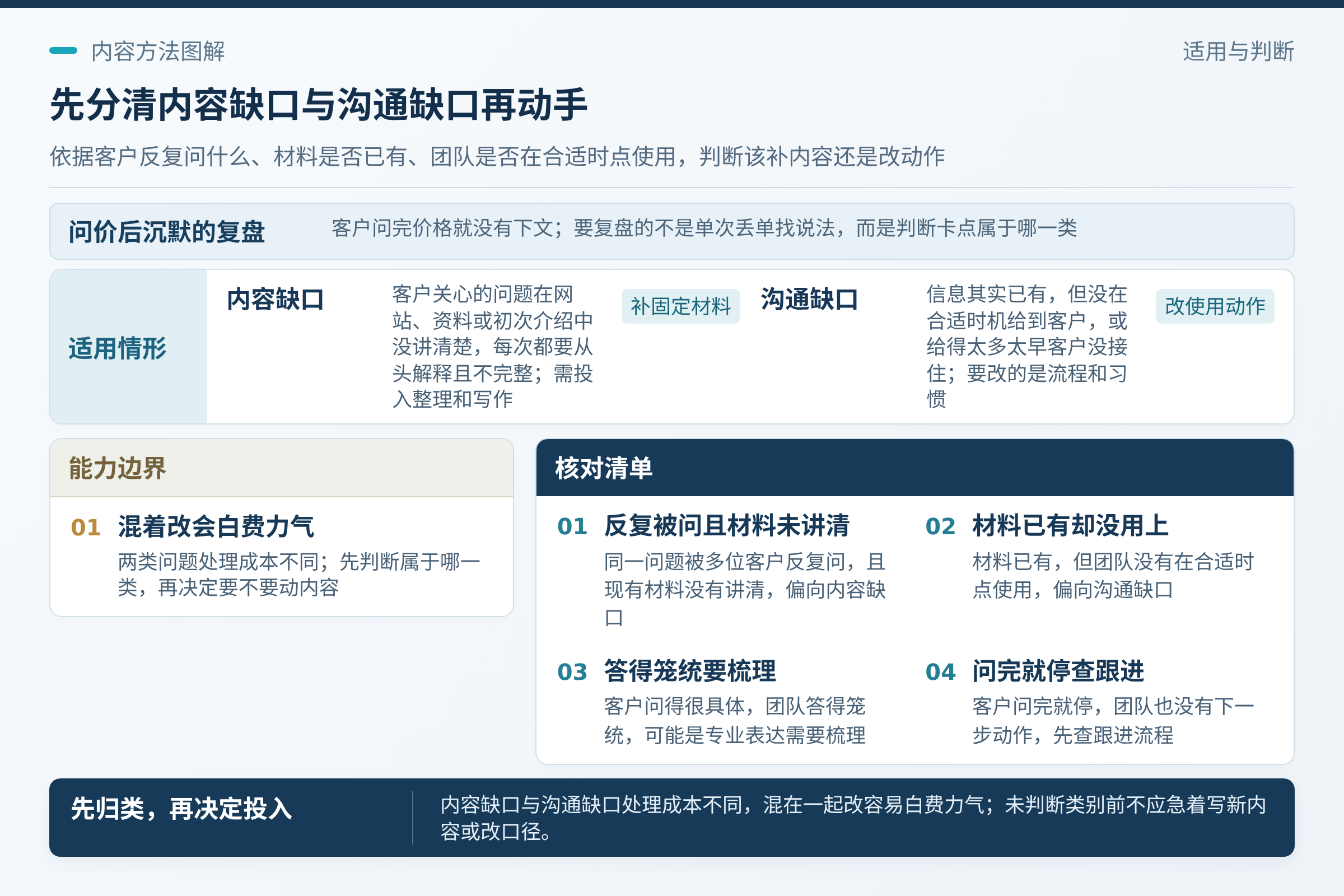Click the paragraph starting 客户关心的问题在网站

click(493, 347)
